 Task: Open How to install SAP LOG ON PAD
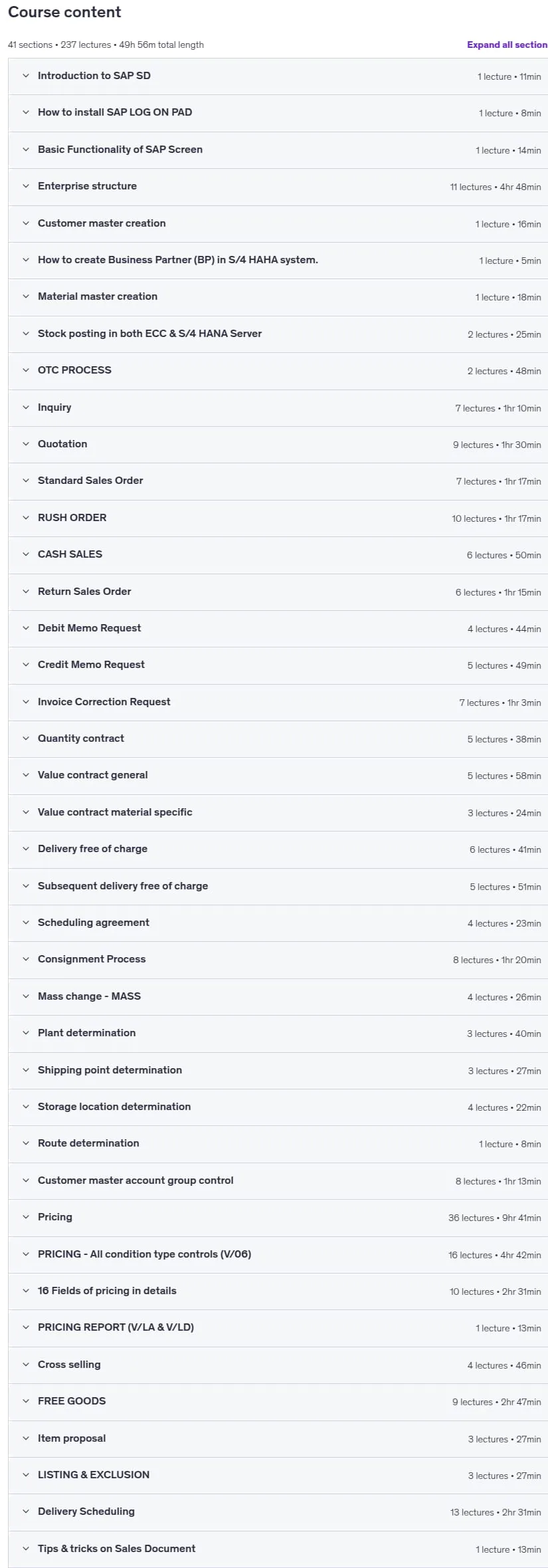coord(278,112)
